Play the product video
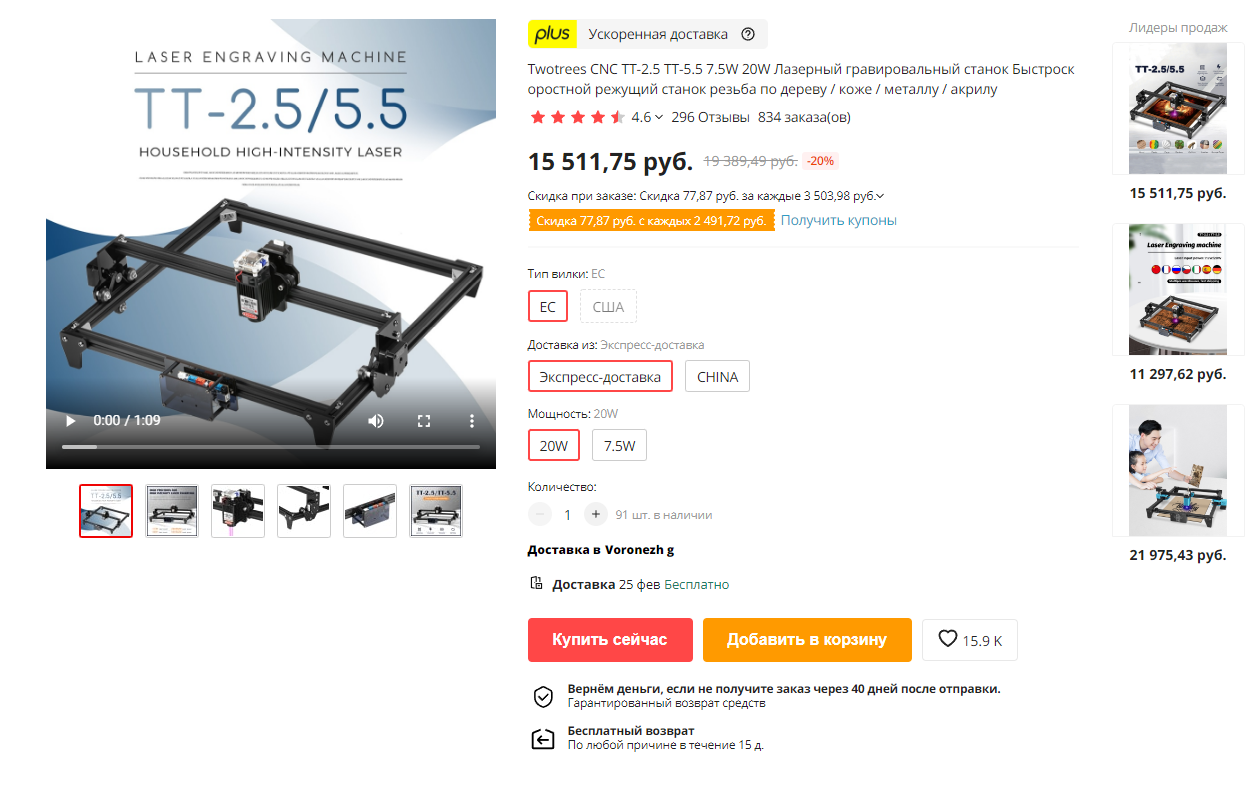This screenshot has width=1253, height=794. (70, 421)
